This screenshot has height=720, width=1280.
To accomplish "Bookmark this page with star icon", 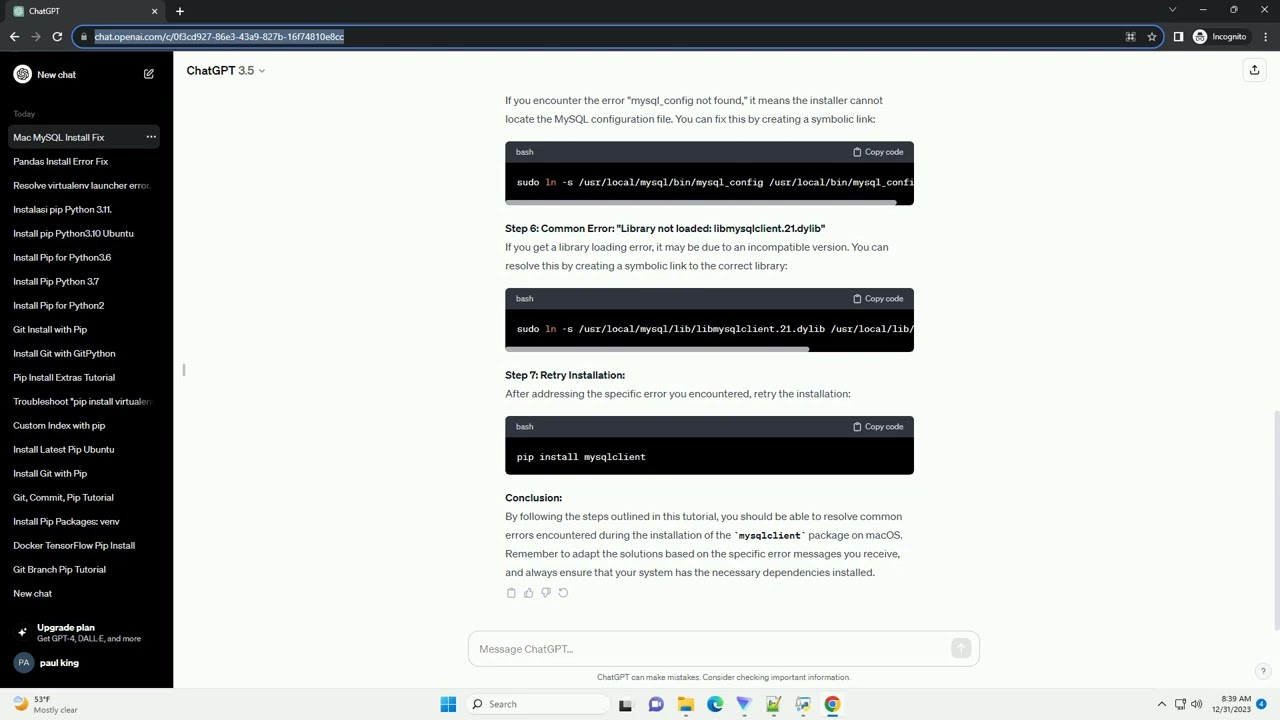I will 1152,37.
